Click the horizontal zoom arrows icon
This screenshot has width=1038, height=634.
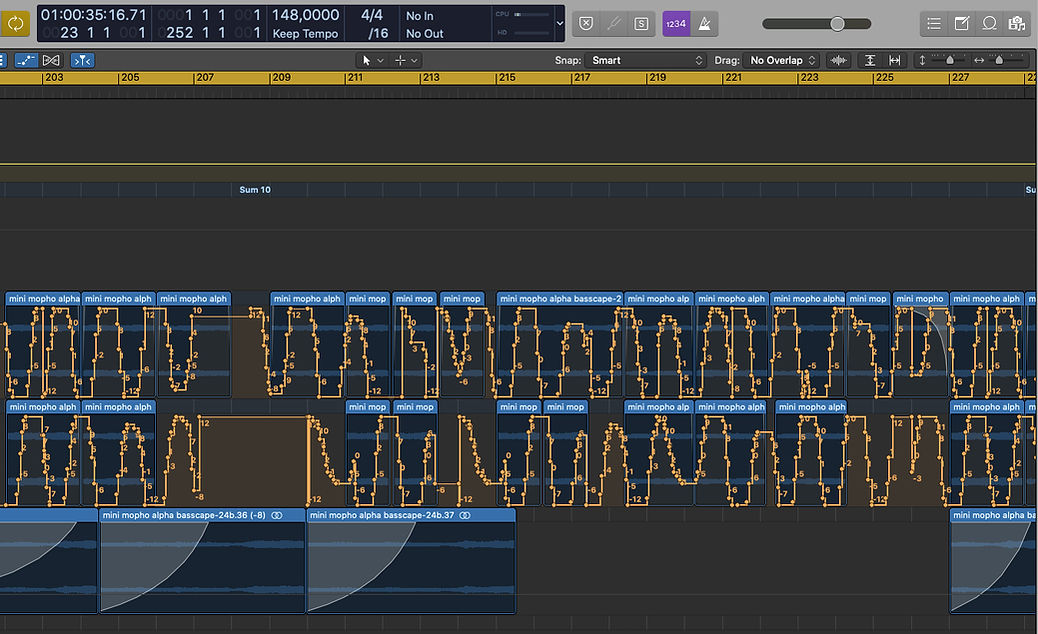click(978, 60)
